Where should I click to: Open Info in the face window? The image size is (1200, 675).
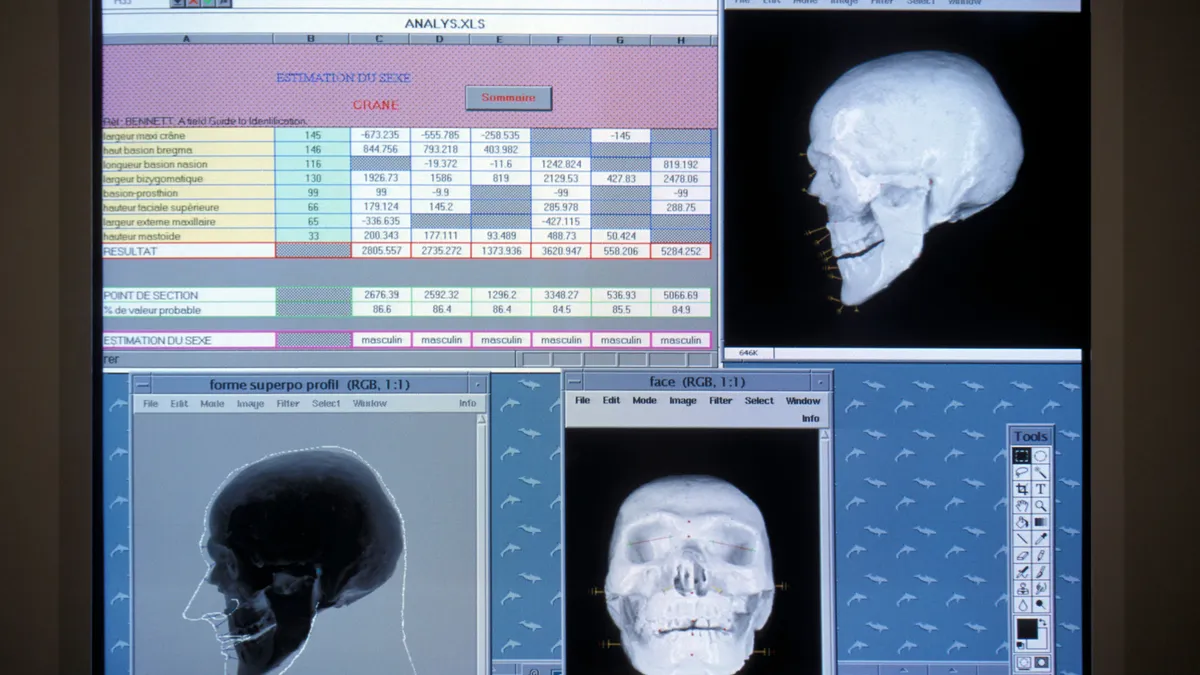(x=810, y=418)
